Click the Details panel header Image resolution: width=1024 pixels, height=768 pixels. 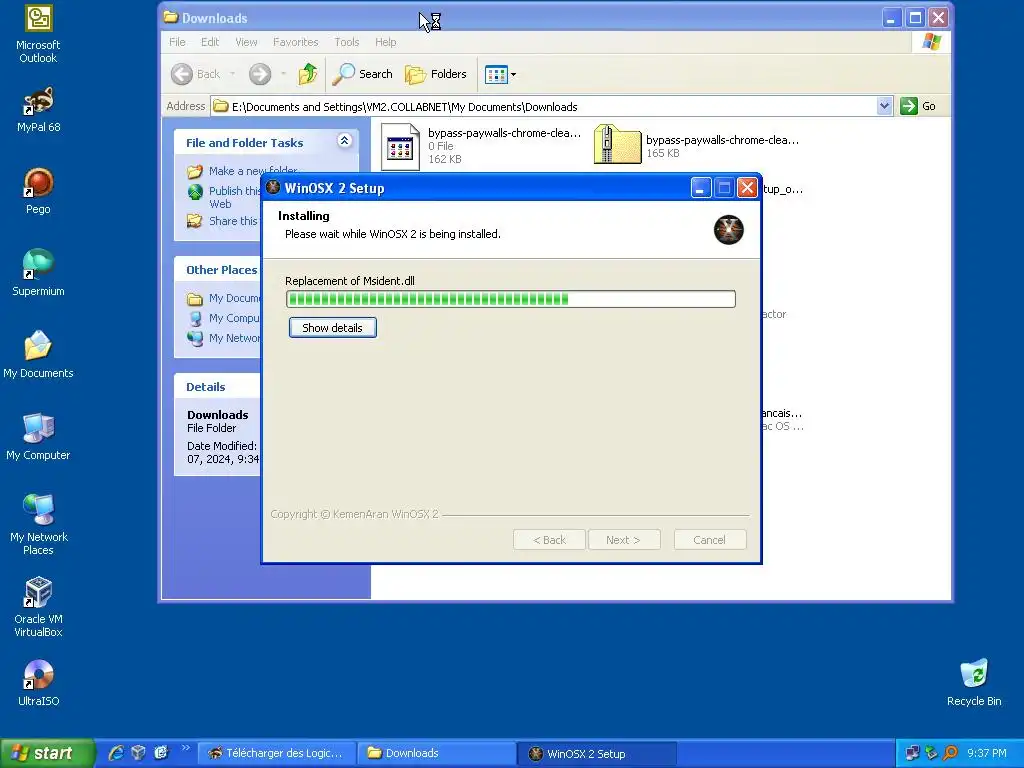(x=217, y=387)
